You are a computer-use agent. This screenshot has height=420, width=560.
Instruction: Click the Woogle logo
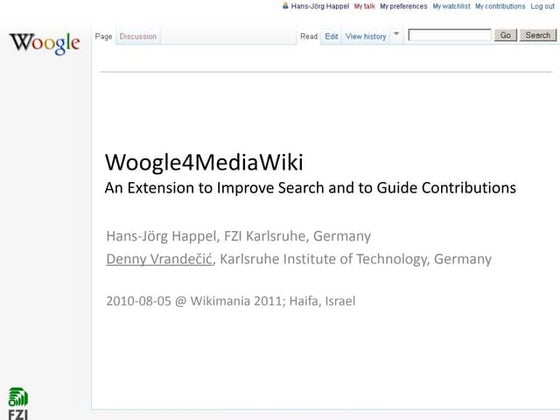44,43
